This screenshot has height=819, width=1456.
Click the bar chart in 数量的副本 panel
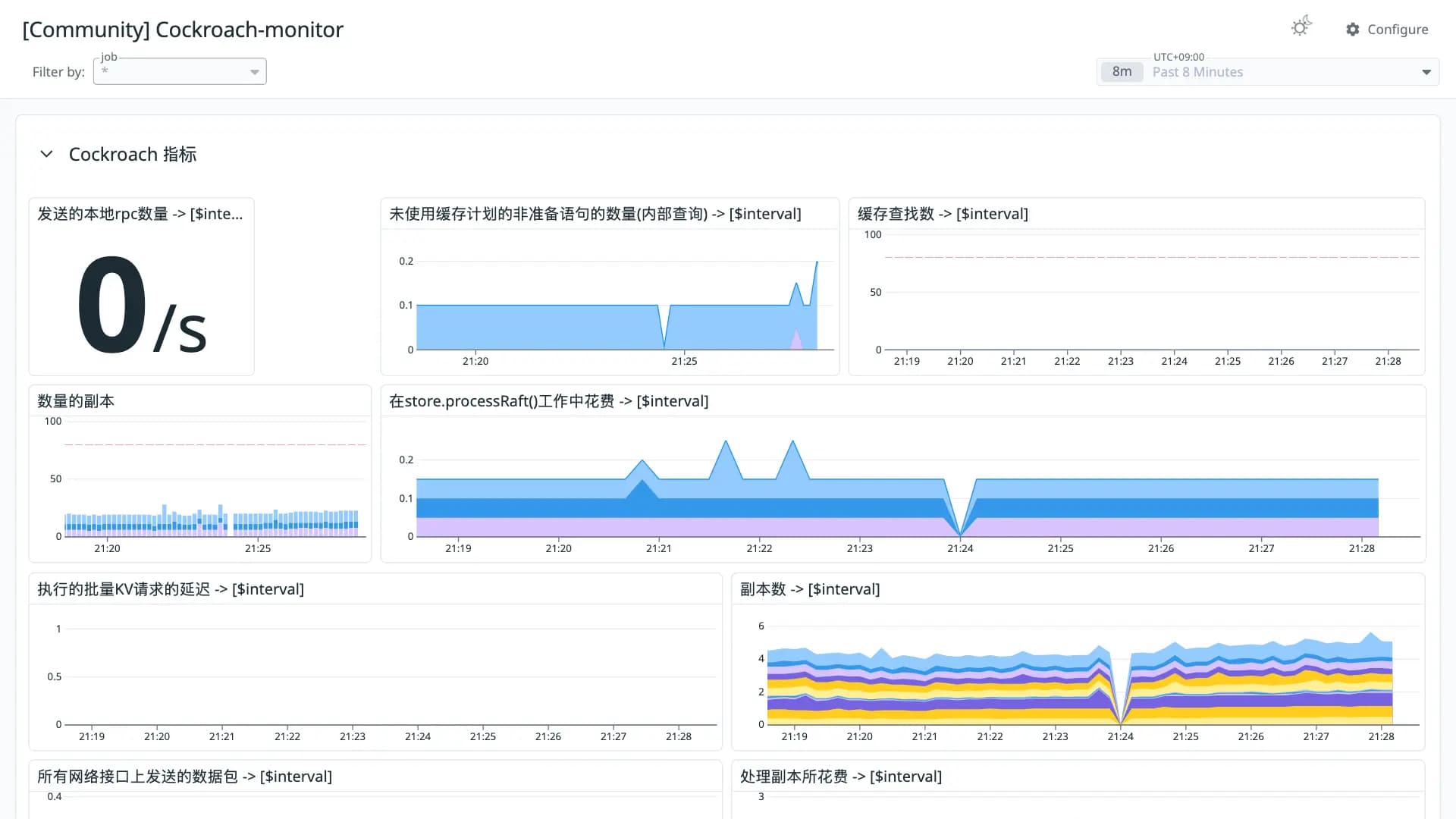click(211, 521)
